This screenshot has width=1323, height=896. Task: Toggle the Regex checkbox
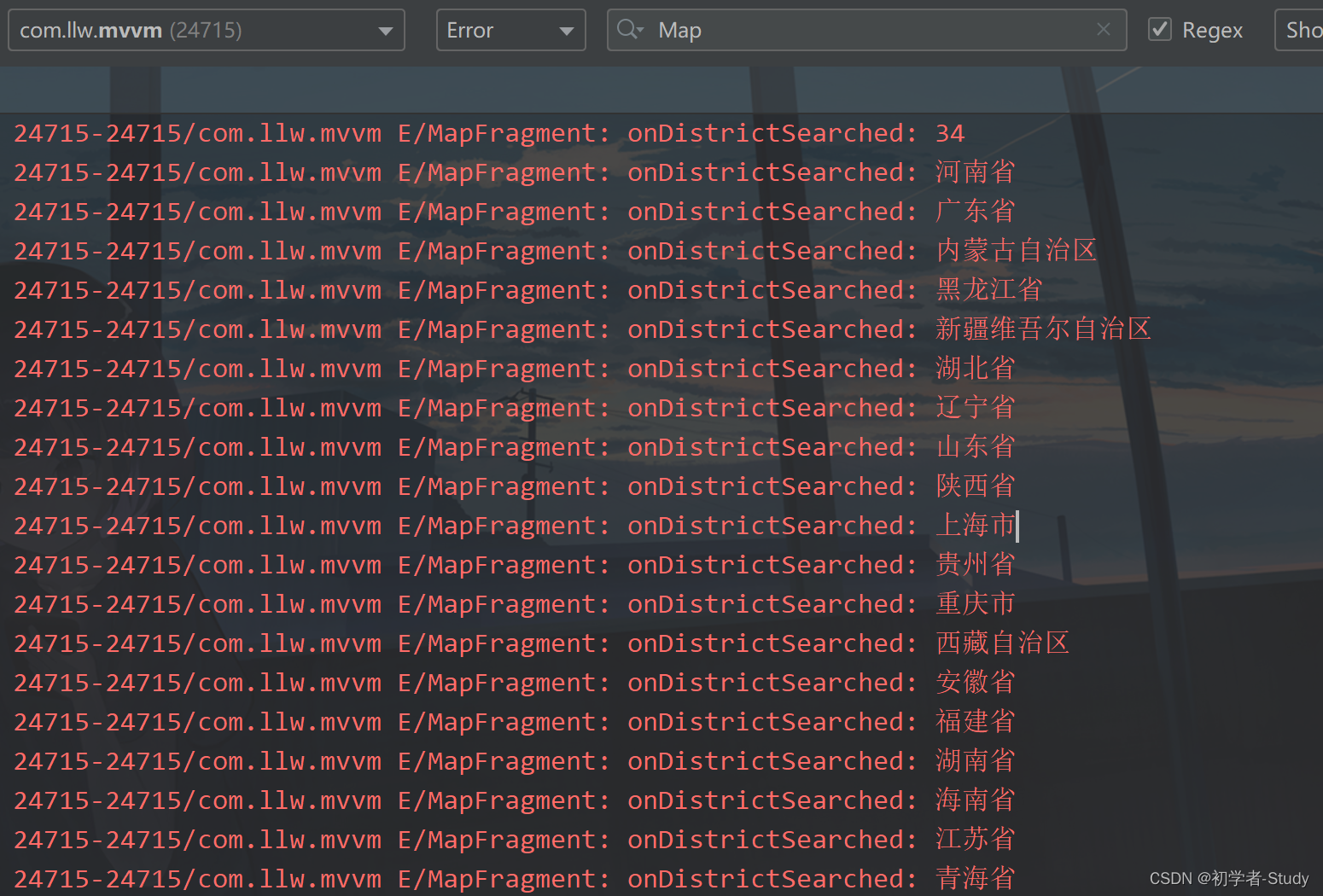pos(1159,30)
